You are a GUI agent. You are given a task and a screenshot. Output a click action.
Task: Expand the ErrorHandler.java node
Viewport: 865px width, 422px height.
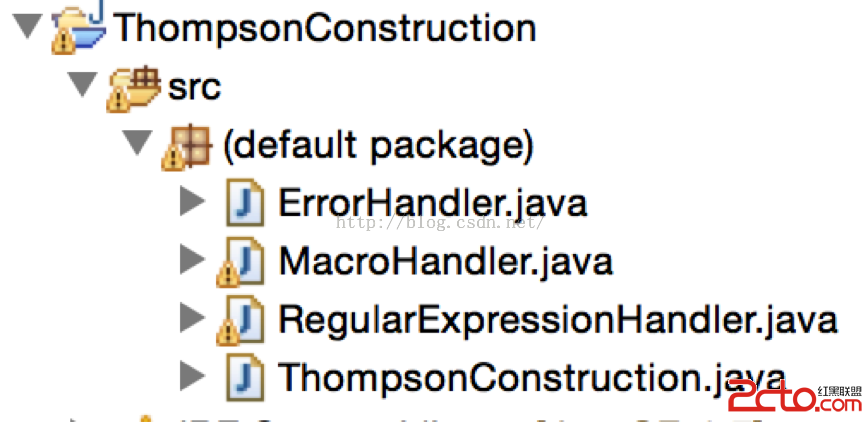pos(193,203)
